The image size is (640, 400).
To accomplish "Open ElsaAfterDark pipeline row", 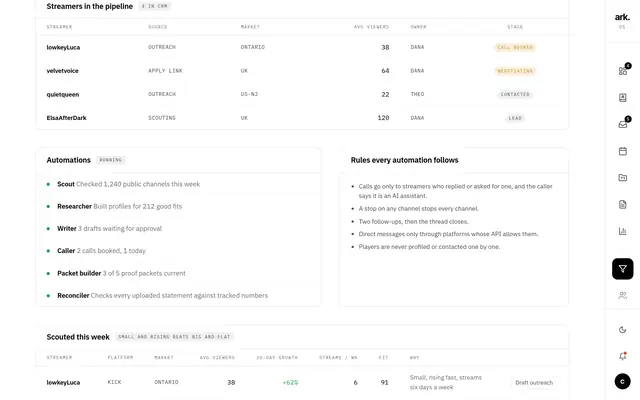I will (x=302, y=118).
